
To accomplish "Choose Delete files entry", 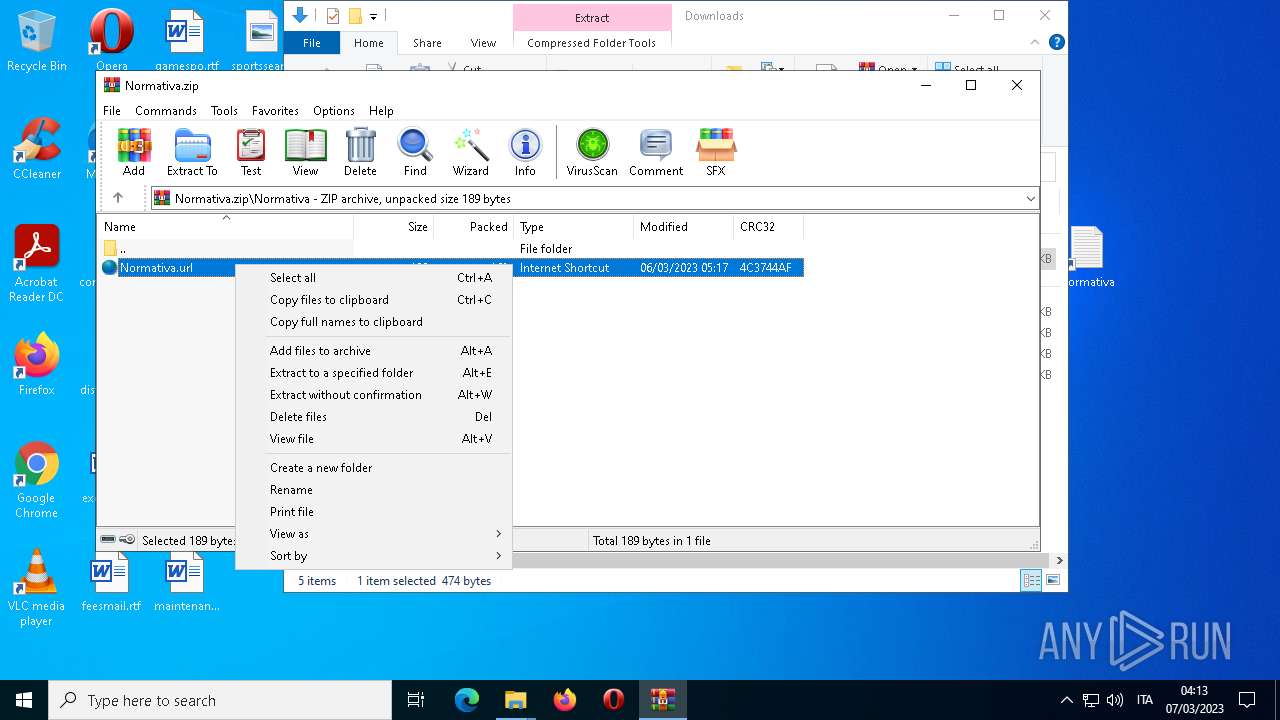I will pos(374,417).
